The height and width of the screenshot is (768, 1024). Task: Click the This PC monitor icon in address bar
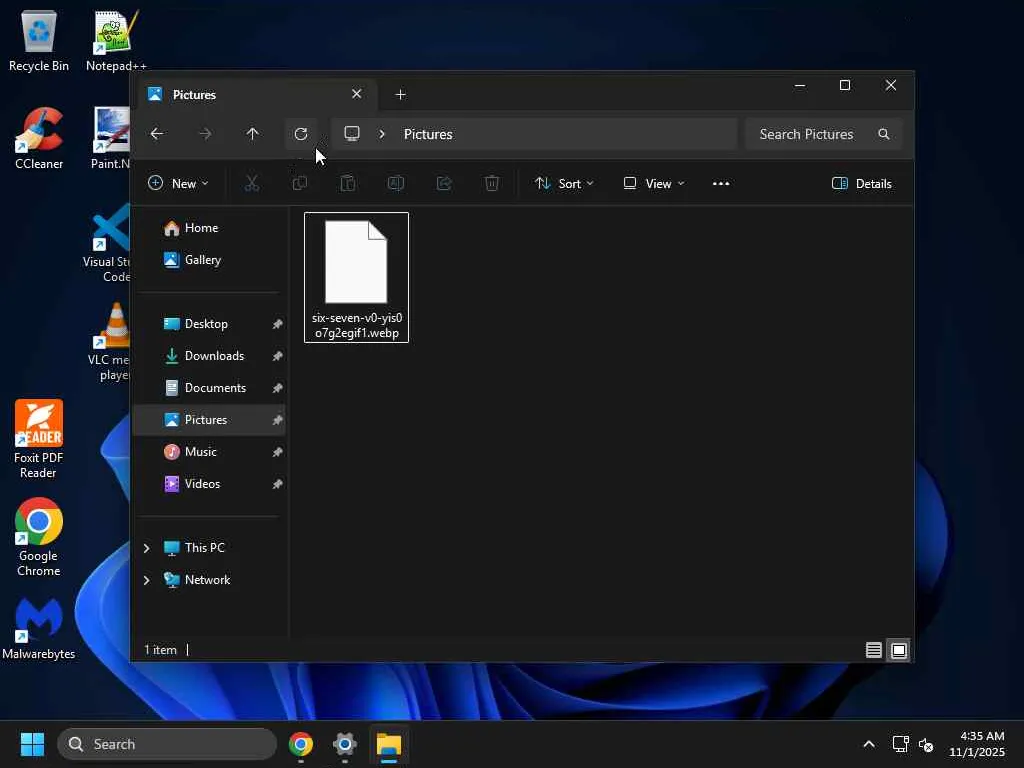[352, 134]
